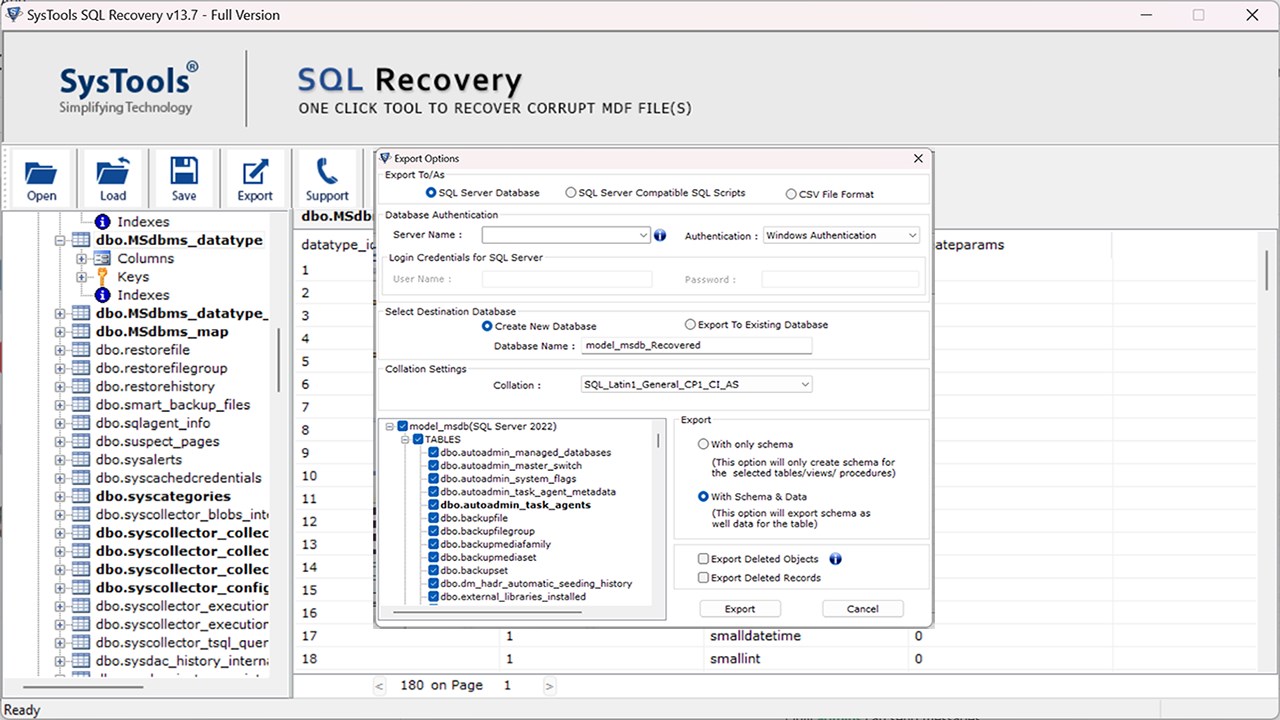Image resolution: width=1280 pixels, height=720 pixels.
Task: Enable Export Deleted Objects checkbox
Action: pyautogui.click(x=703, y=559)
